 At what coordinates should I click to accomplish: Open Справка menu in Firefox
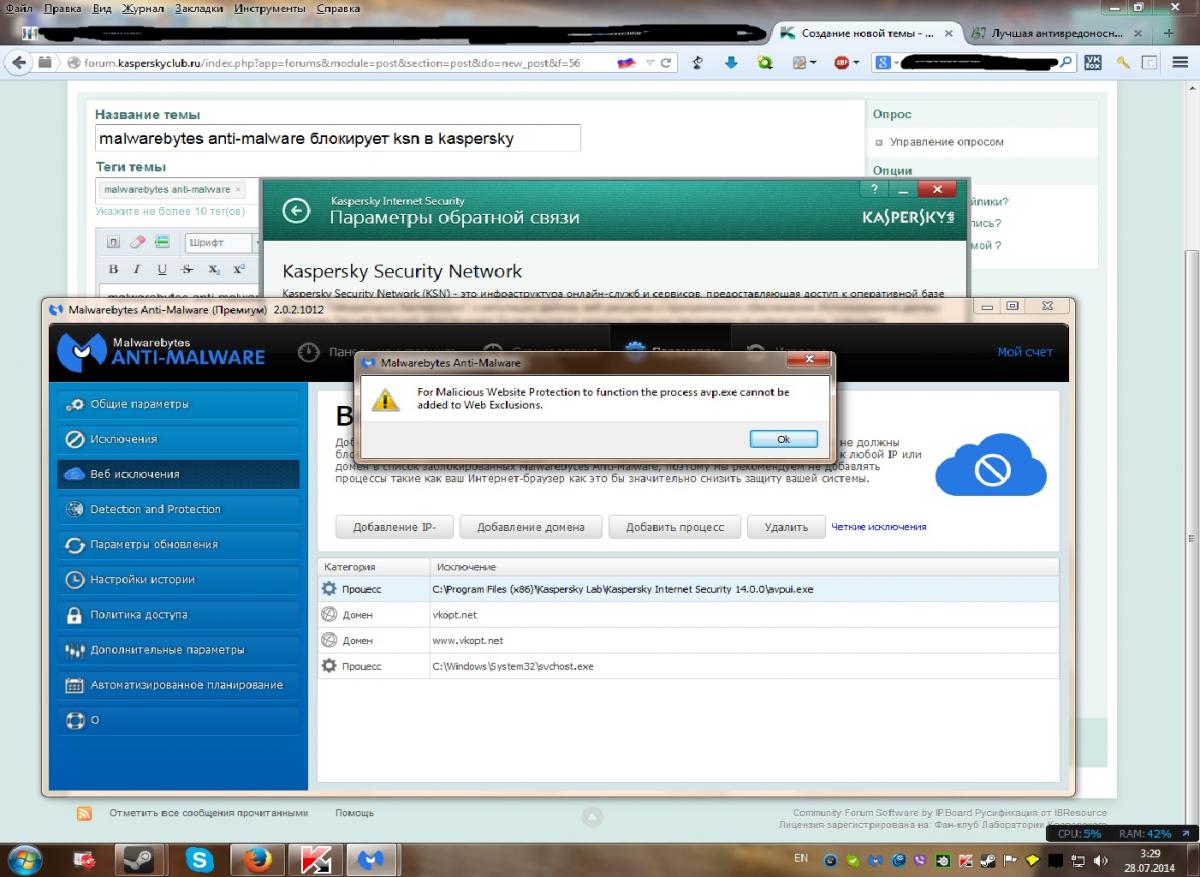(x=339, y=7)
